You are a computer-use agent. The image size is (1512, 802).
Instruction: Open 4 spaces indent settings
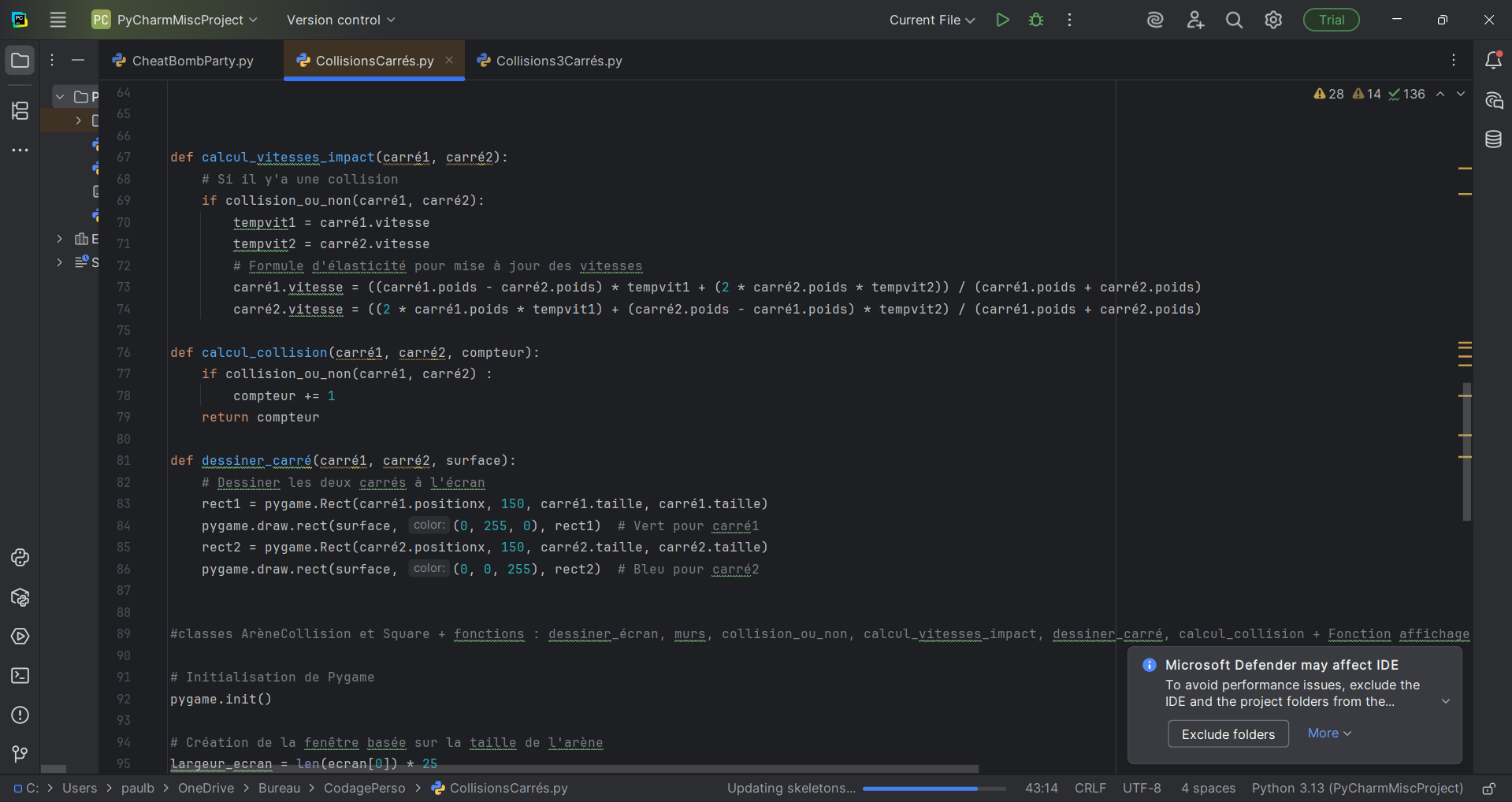[1208, 788]
